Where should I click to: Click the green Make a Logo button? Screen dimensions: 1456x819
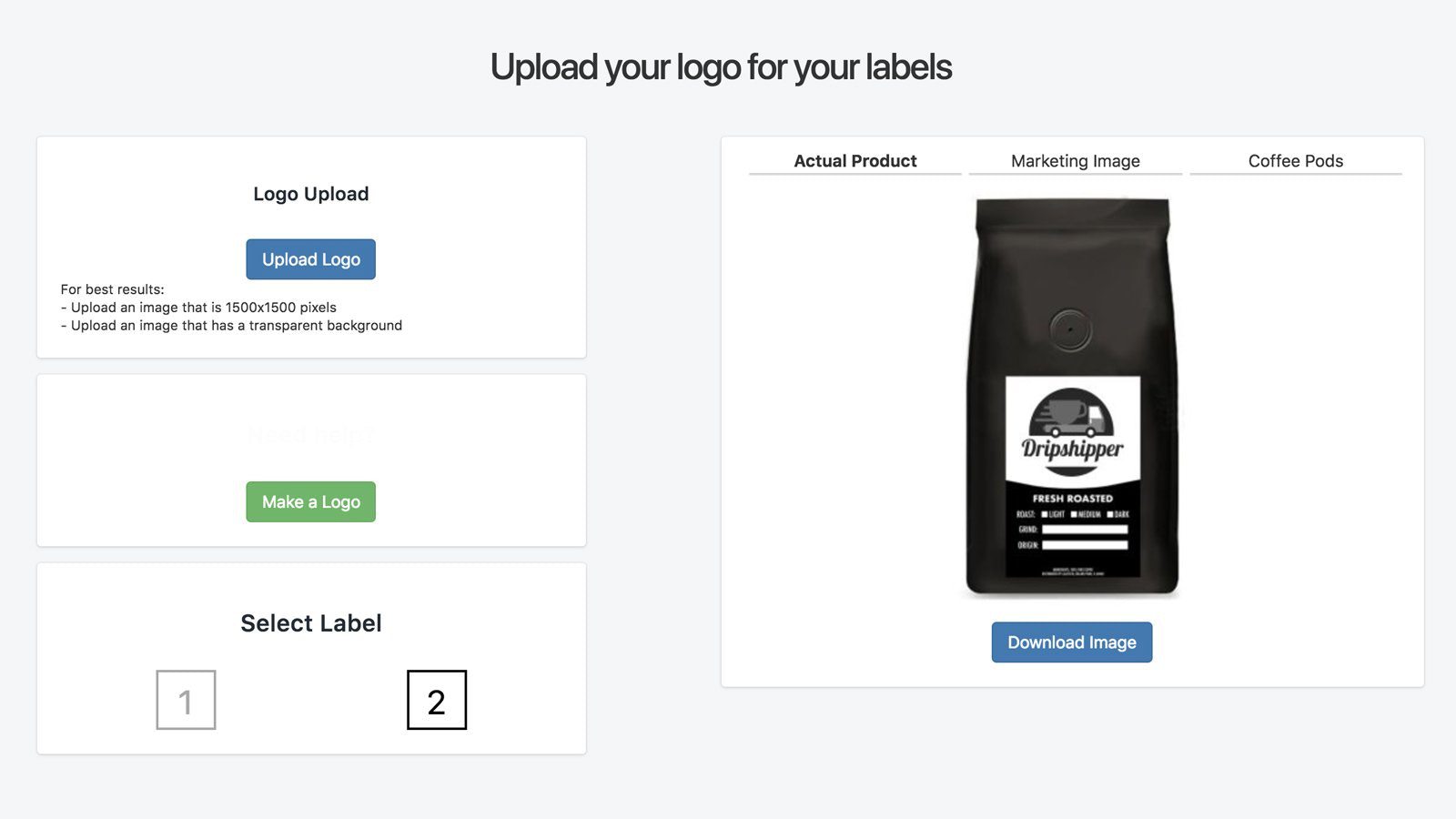coord(310,501)
